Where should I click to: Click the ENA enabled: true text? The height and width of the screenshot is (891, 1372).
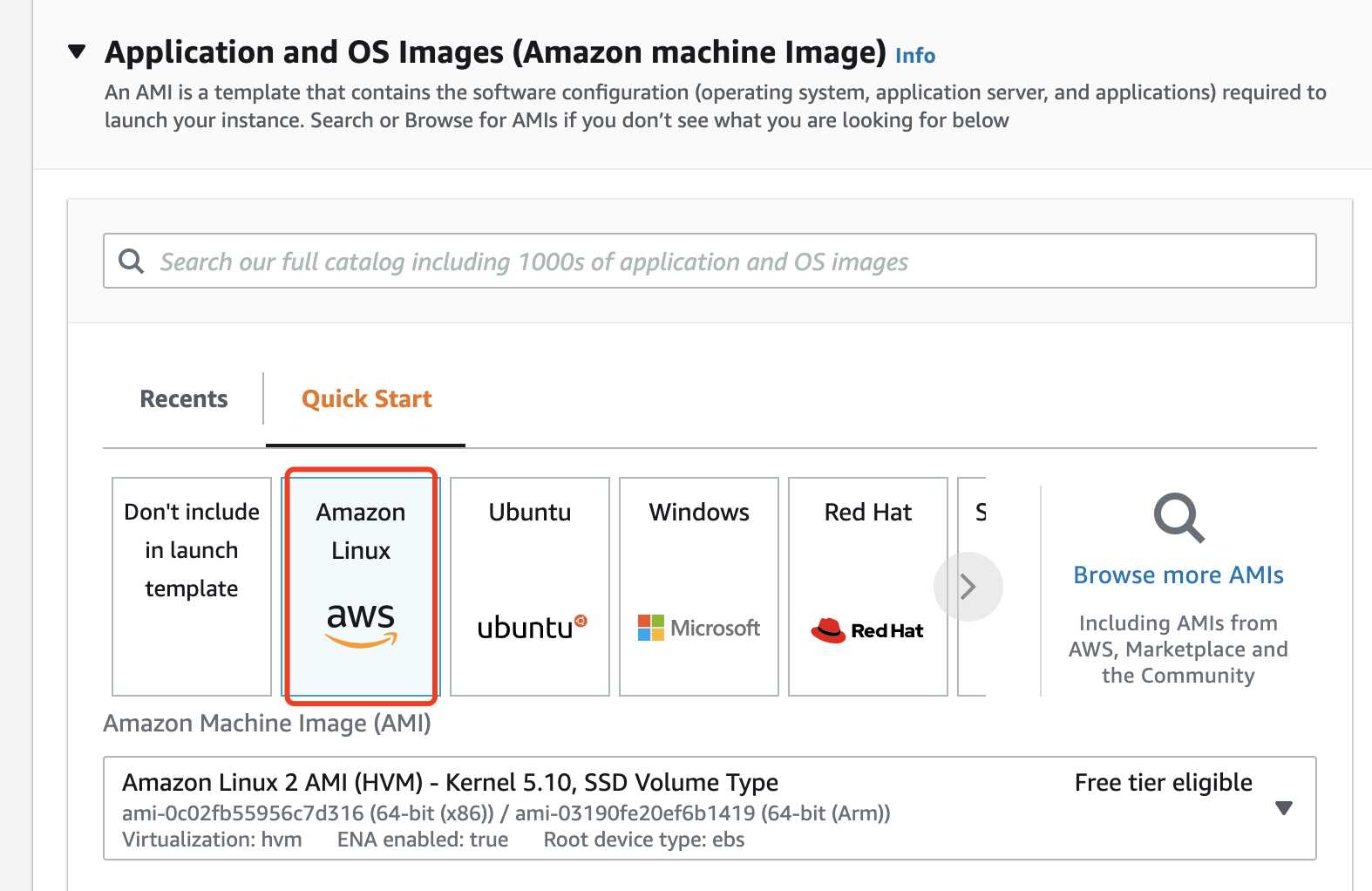click(423, 840)
